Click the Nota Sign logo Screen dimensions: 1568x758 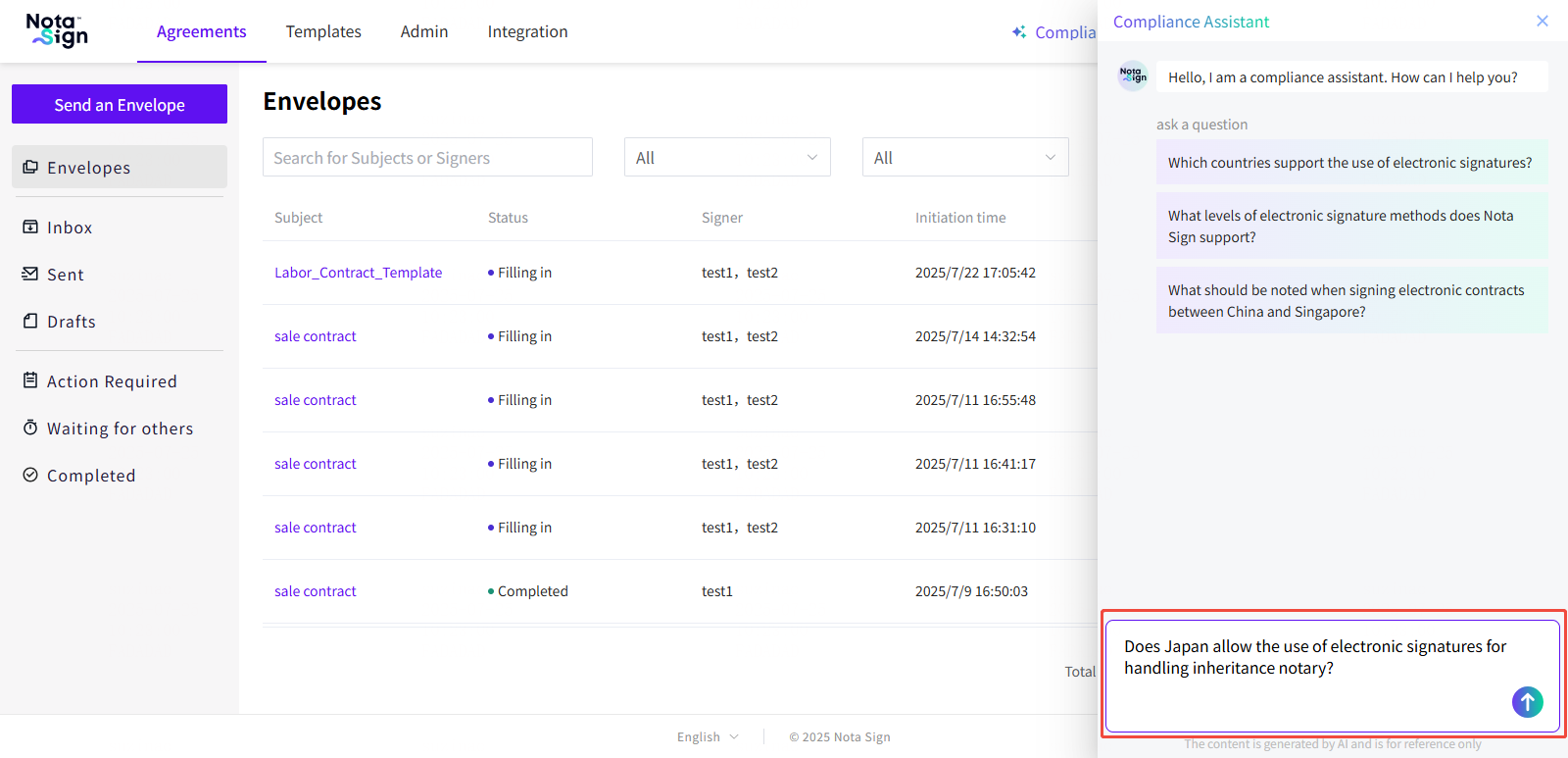click(57, 30)
